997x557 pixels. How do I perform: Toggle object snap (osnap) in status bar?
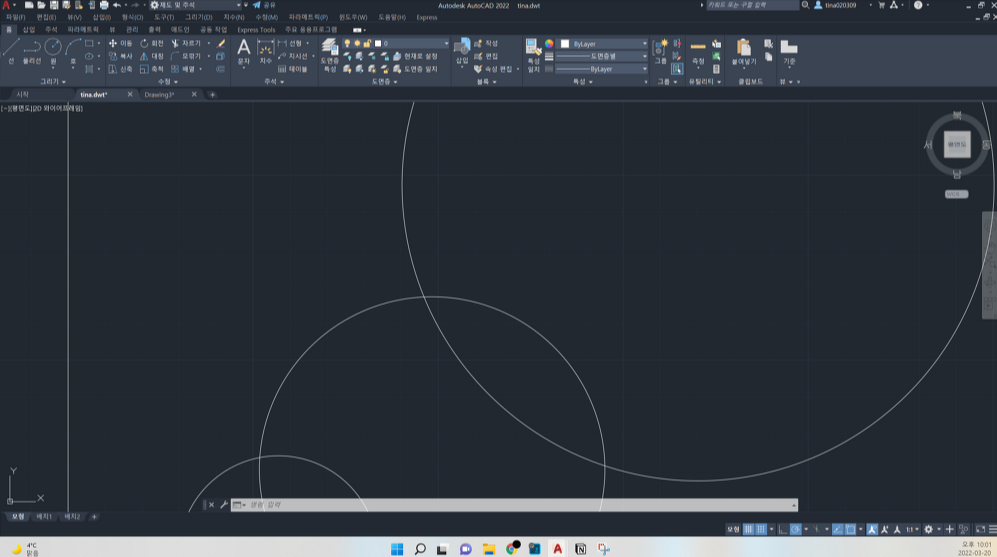tap(850, 529)
